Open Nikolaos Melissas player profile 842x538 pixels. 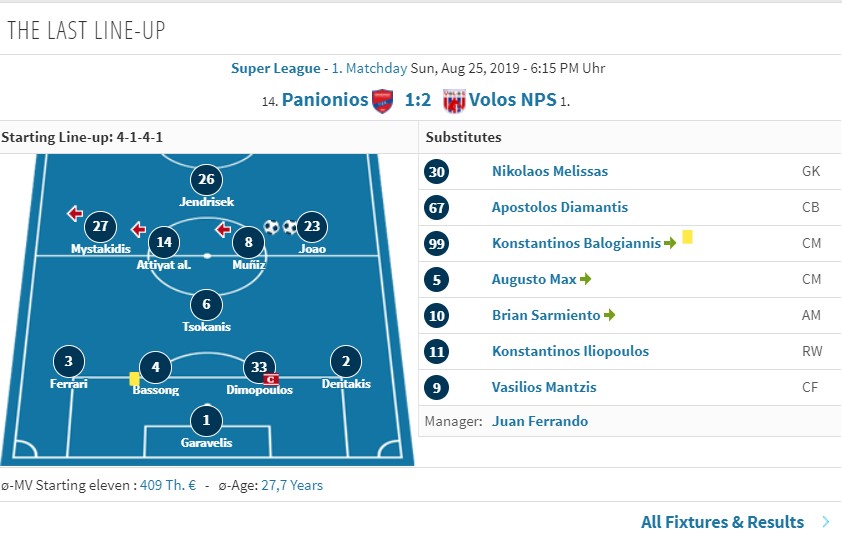point(550,171)
